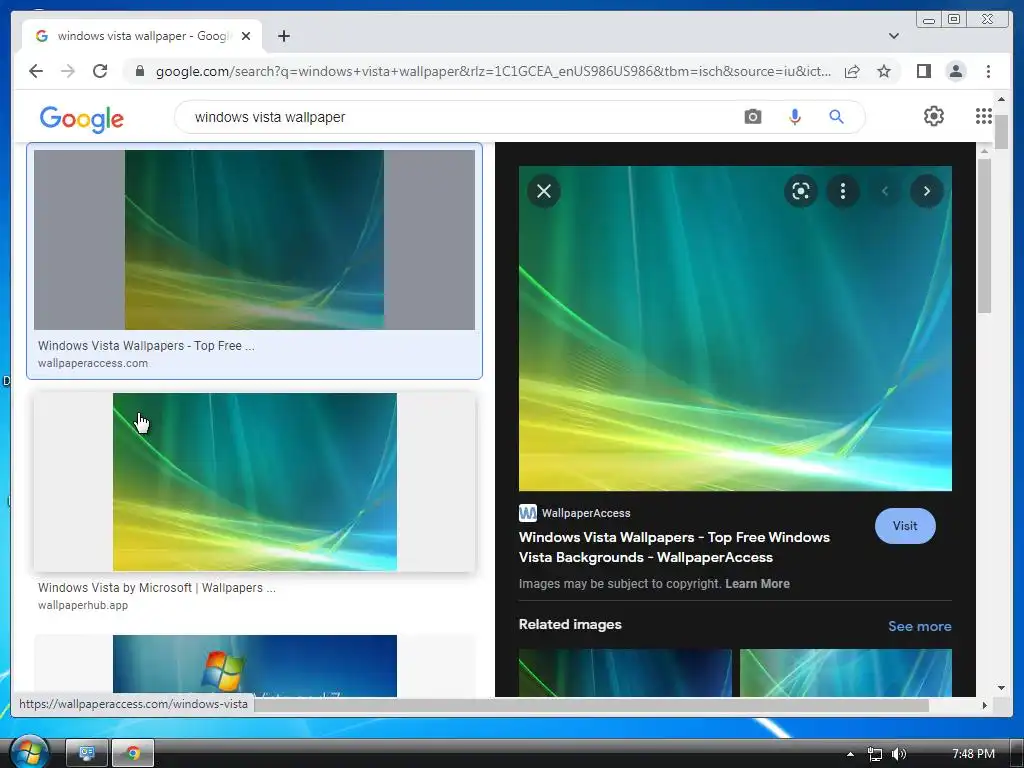Click preview panel scroll up arrow
Viewport: 1024px width, 768px height.
[984, 151]
